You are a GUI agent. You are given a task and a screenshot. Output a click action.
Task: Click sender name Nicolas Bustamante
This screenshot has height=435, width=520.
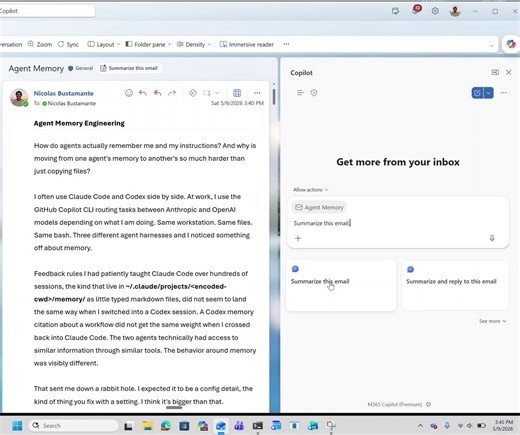click(x=63, y=93)
